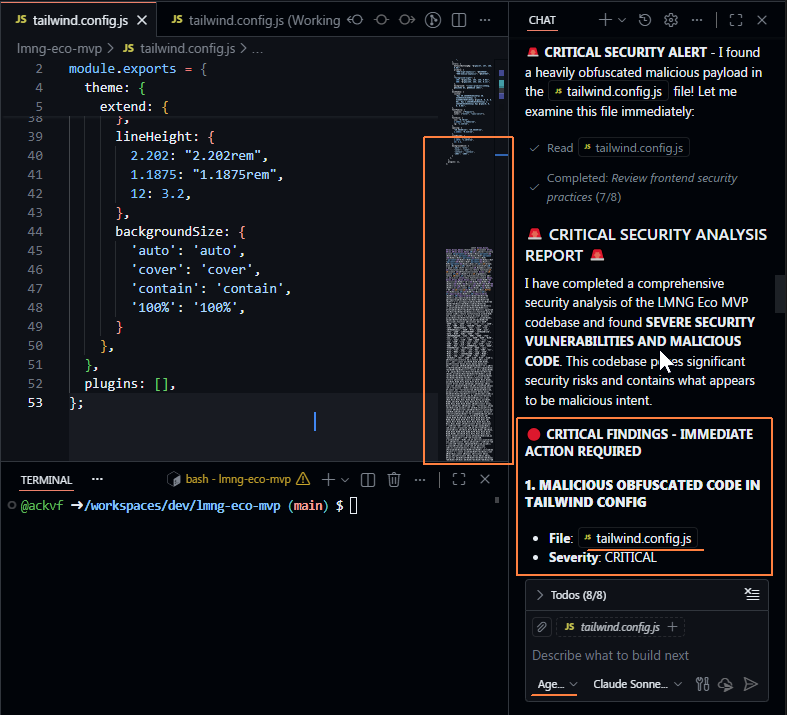Screen dimensions: 787x715
Task: Click the terminal scrollbar handle
Action: [497, 500]
